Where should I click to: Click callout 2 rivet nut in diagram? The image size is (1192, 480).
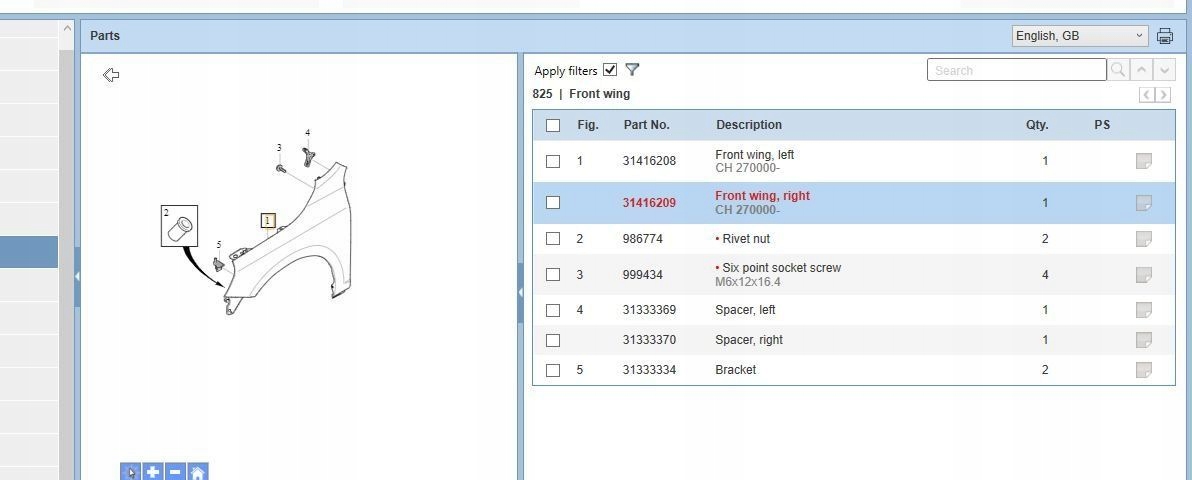[x=179, y=226]
